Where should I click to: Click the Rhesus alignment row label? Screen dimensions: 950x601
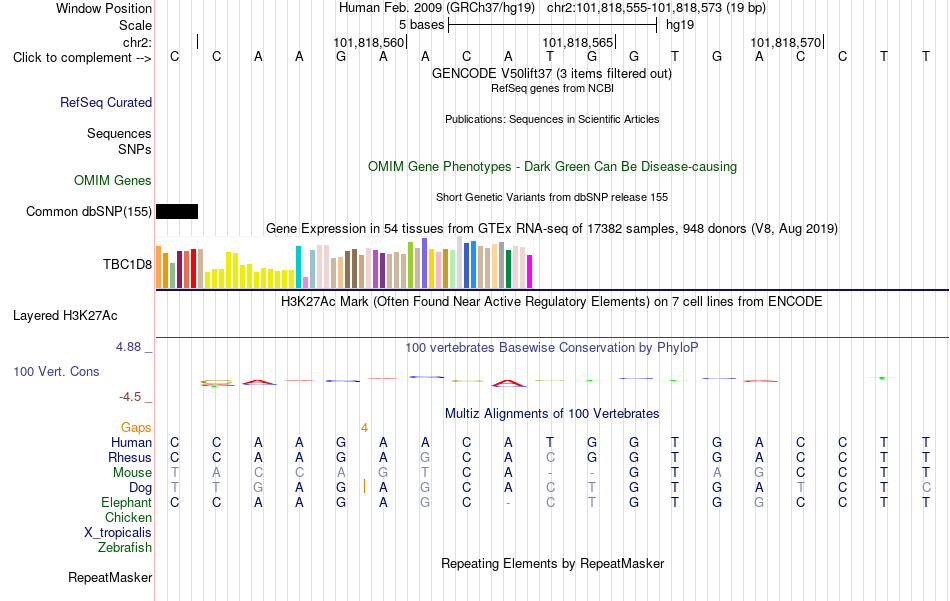(x=130, y=458)
